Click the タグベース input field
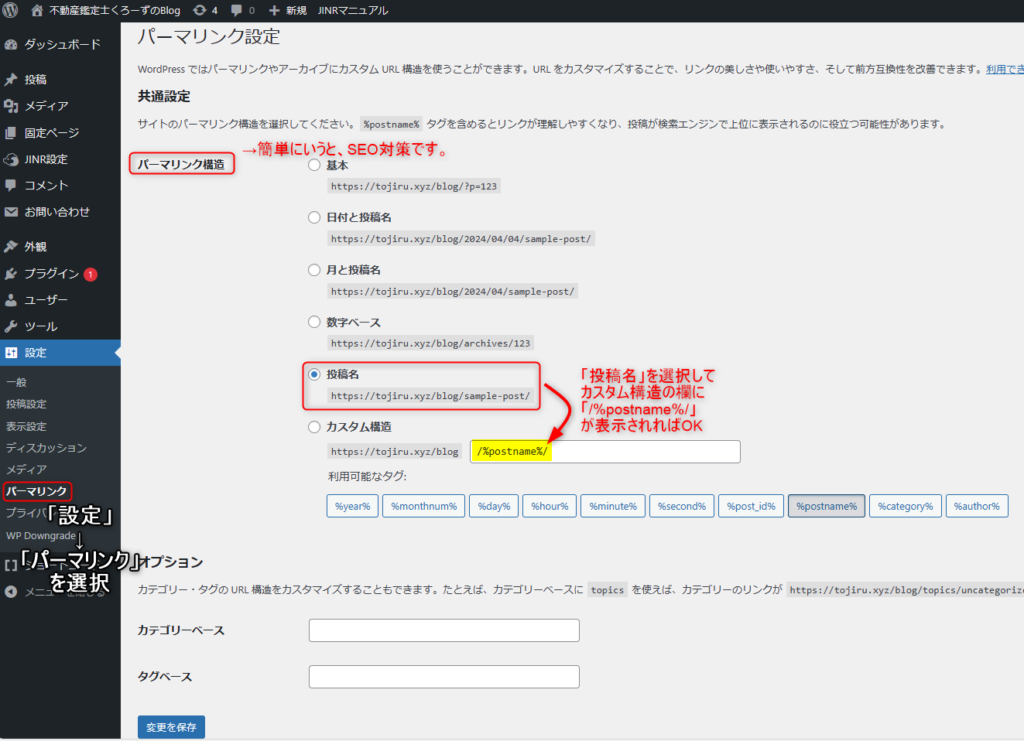 [x=444, y=676]
